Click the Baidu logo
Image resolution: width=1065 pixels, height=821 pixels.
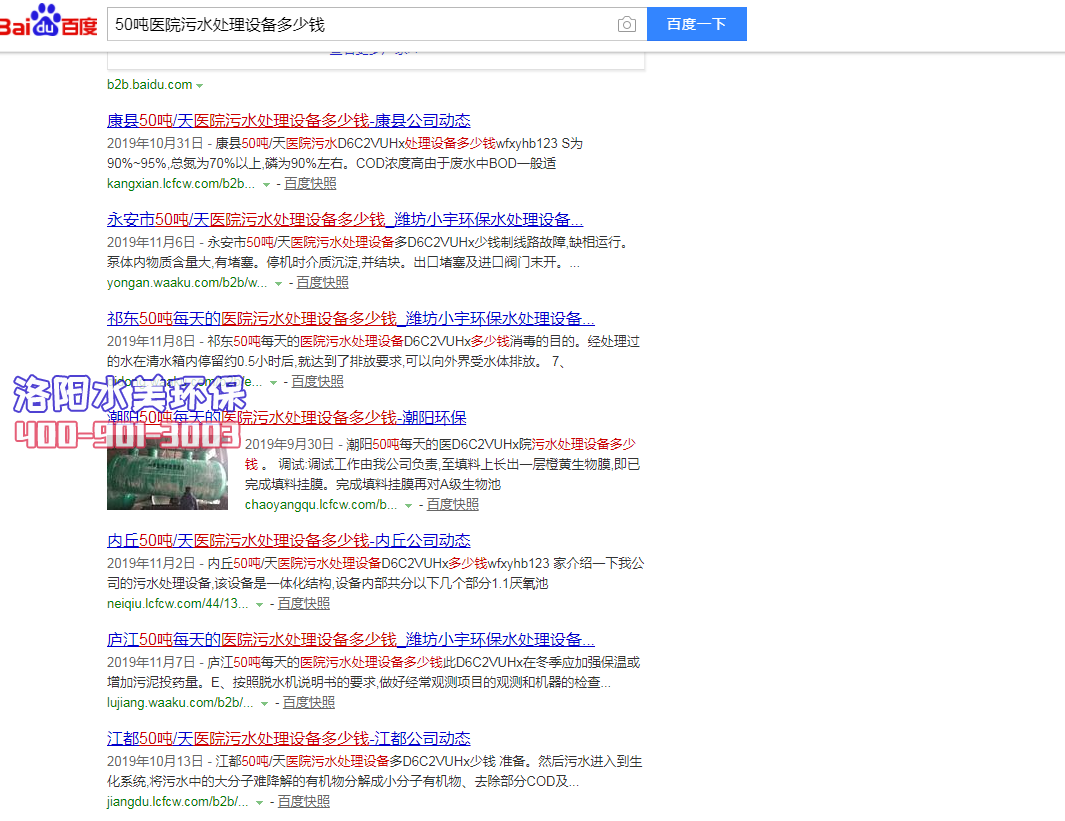pos(48,22)
